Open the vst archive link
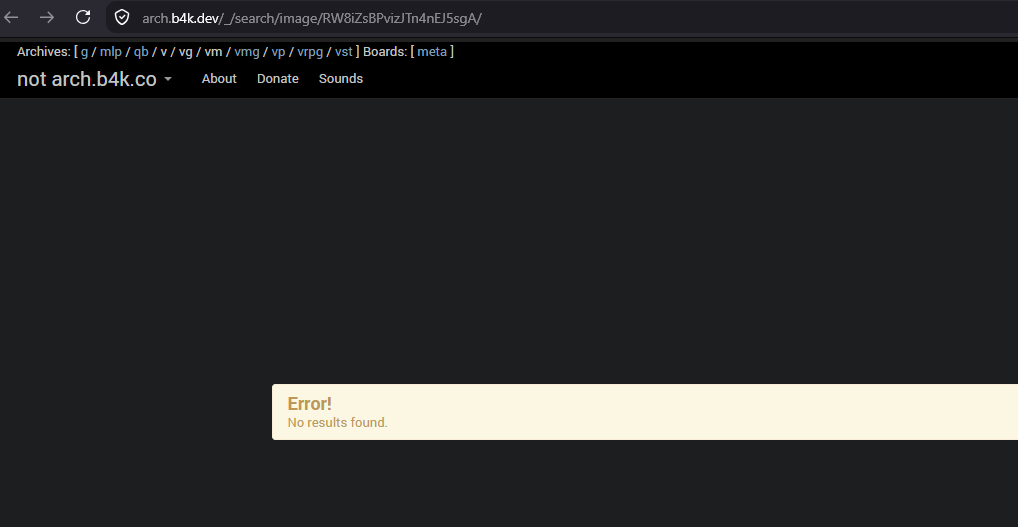Viewport: 1018px width, 527px height. (x=343, y=52)
